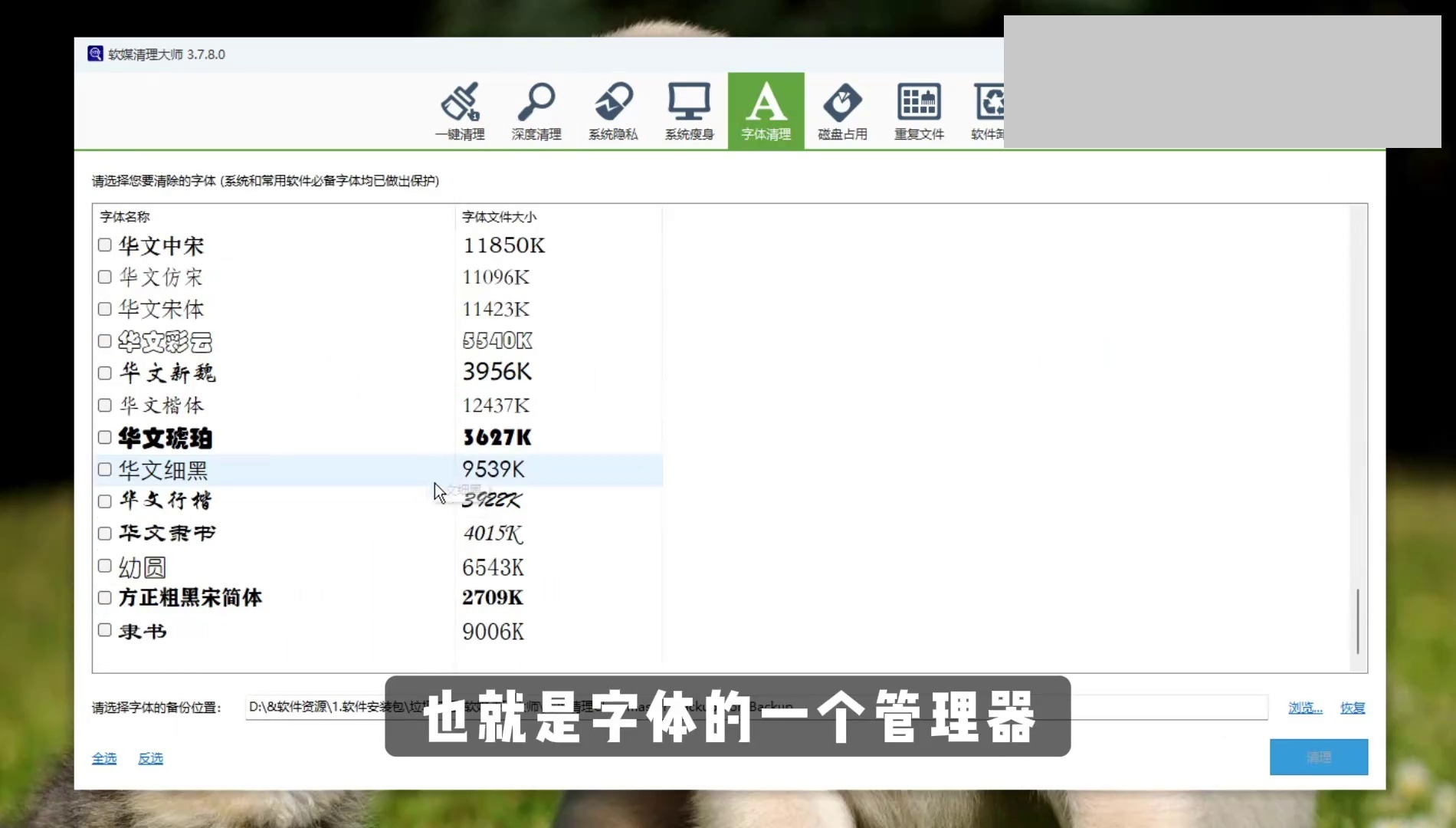Viewport: 1456px width, 828px height.
Task: Select the 华文琥珀 font name
Action: tap(166, 438)
